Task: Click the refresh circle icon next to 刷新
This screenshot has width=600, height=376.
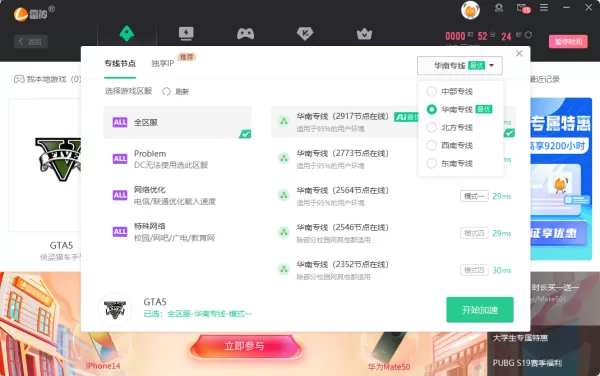Action: 166,91
